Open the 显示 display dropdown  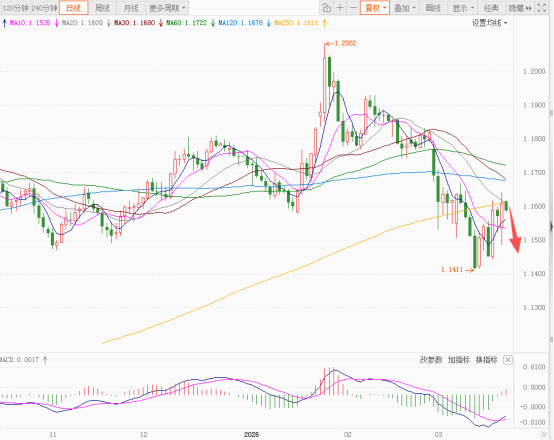(463, 8)
